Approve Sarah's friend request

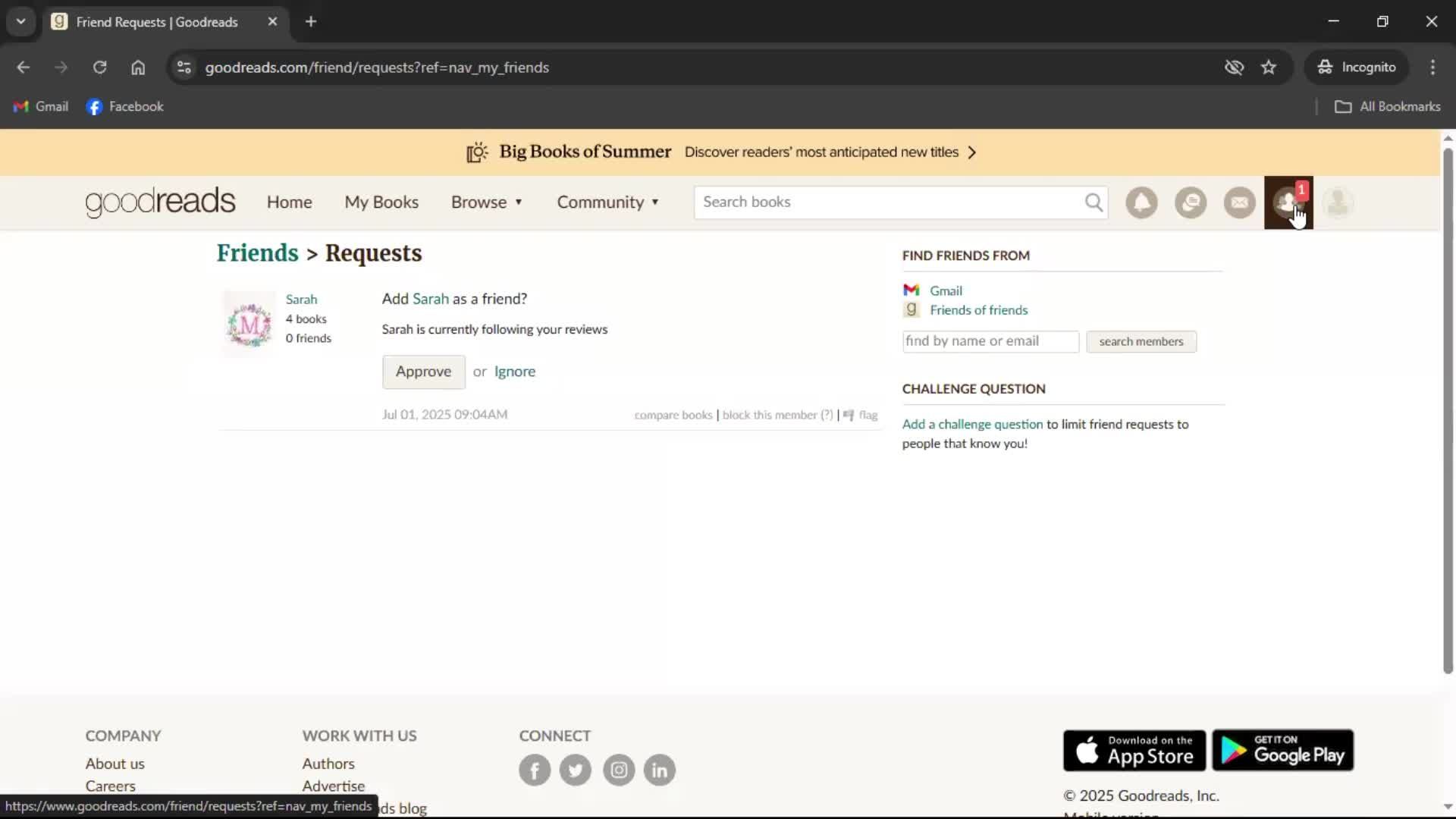[423, 372]
